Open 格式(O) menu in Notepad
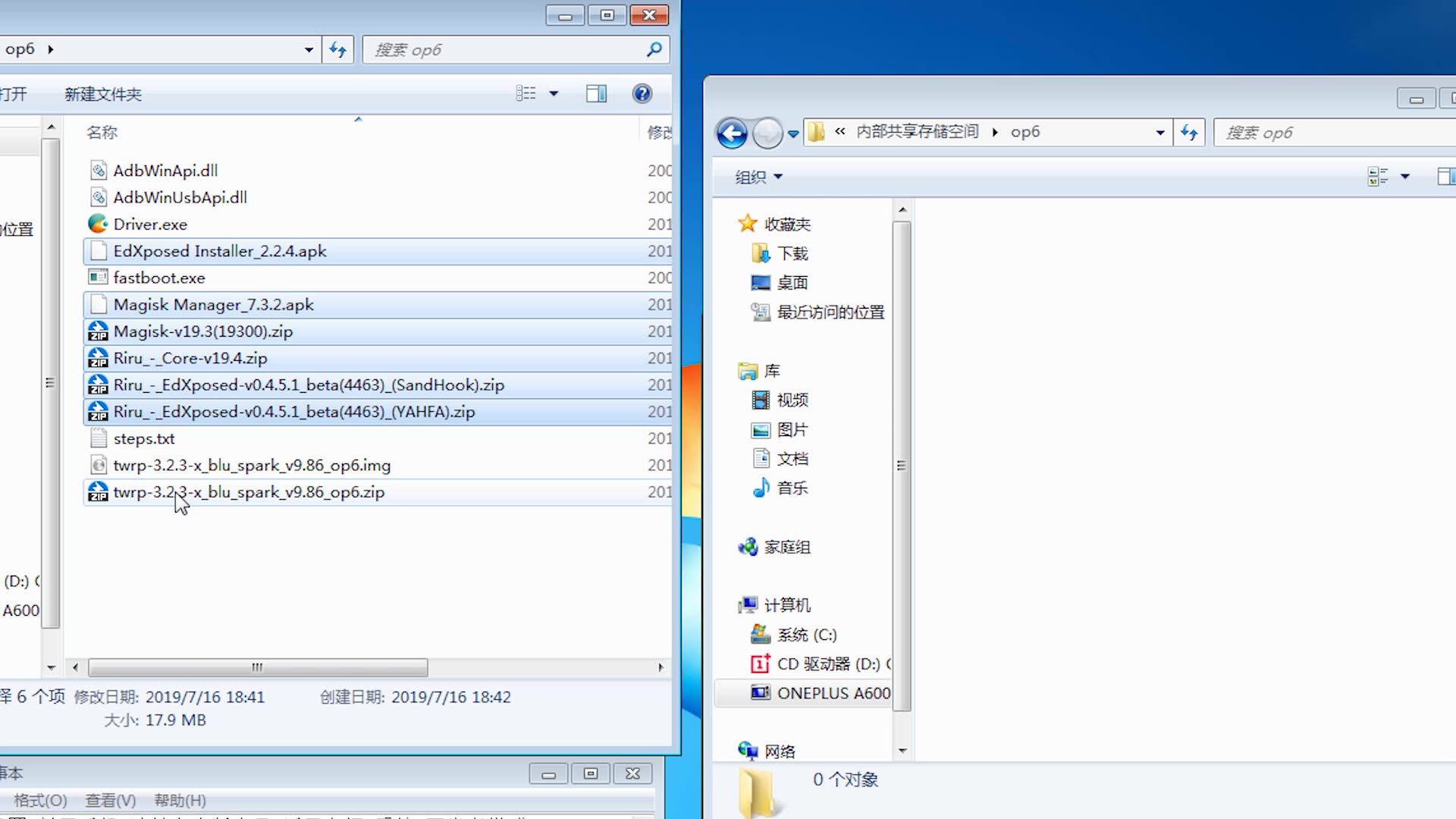The width and height of the screenshot is (1456, 819). coord(40,800)
